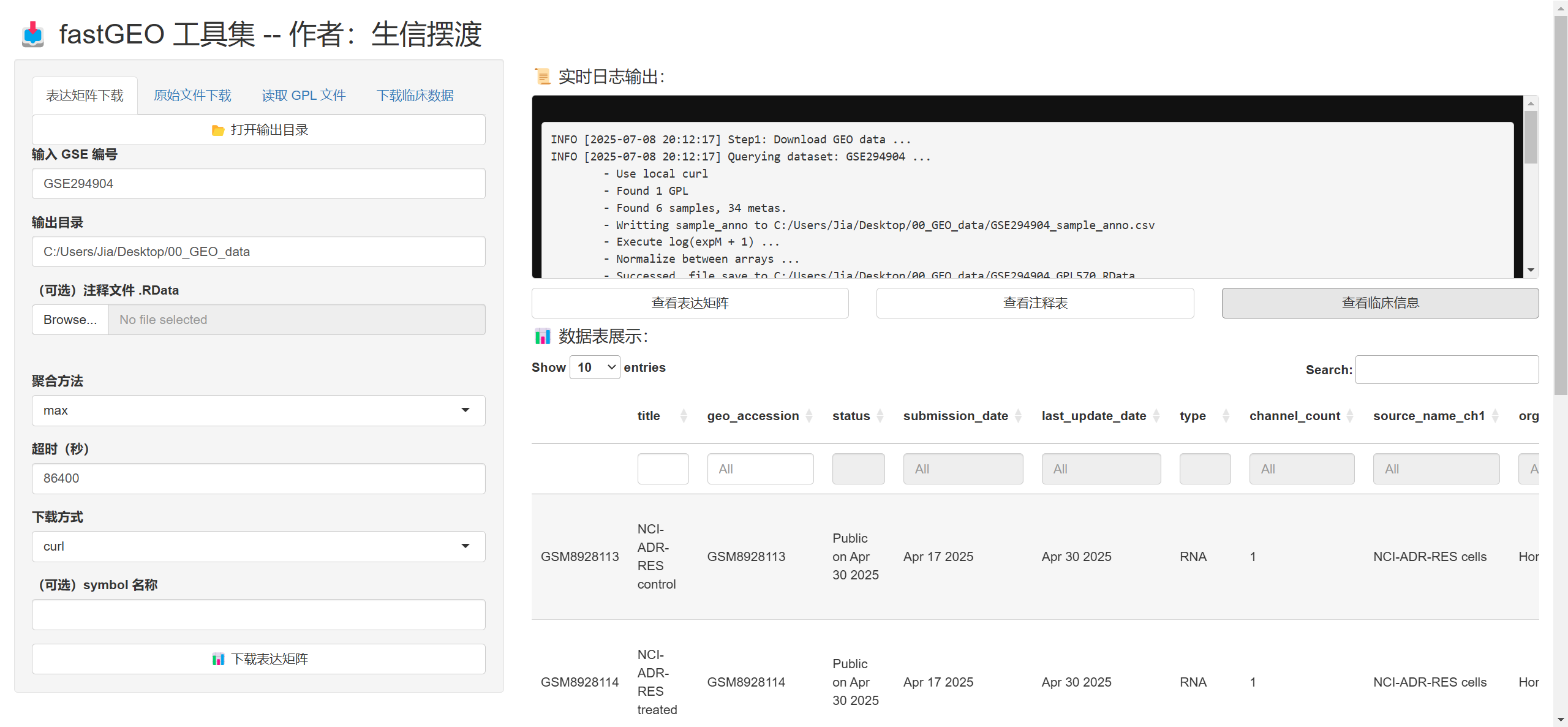
Task: Sort table by title column arrows
Action: [x=684, y=416]
